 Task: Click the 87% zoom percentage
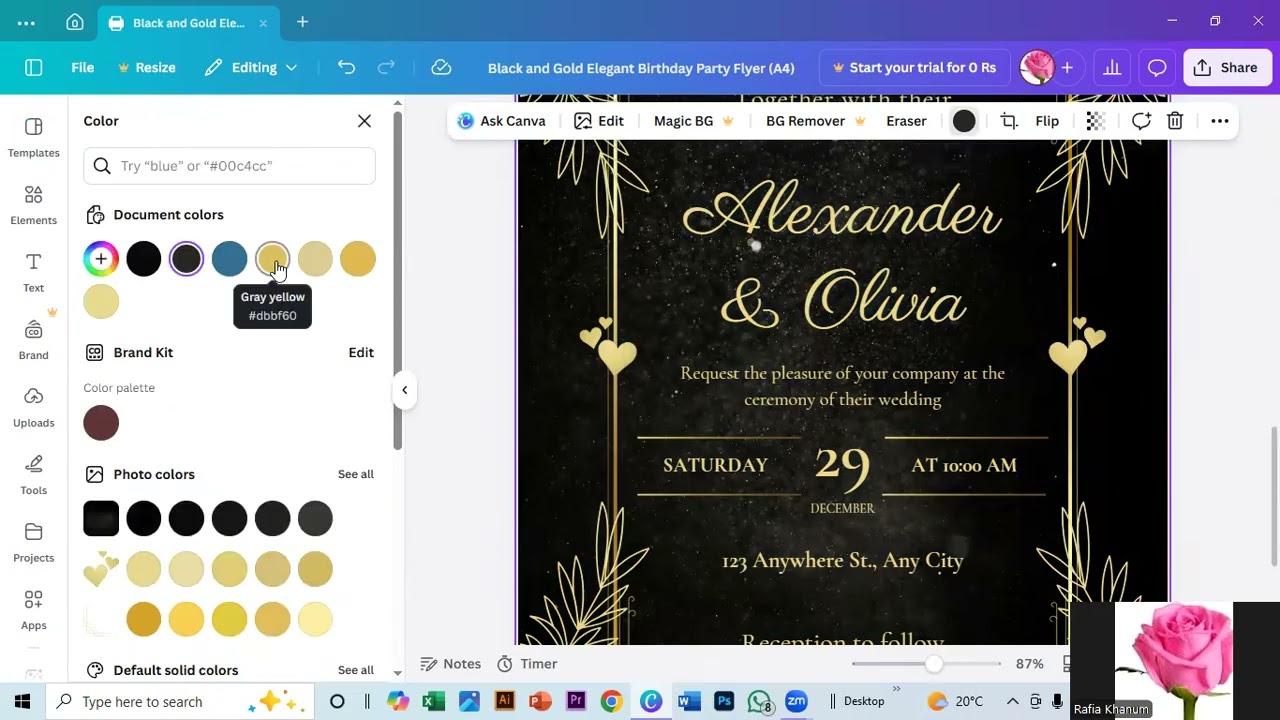click(x=1029, y=664)
